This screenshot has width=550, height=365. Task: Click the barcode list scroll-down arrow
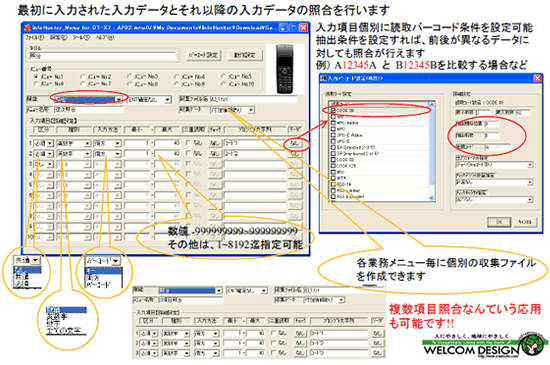(x=431, y=198)
